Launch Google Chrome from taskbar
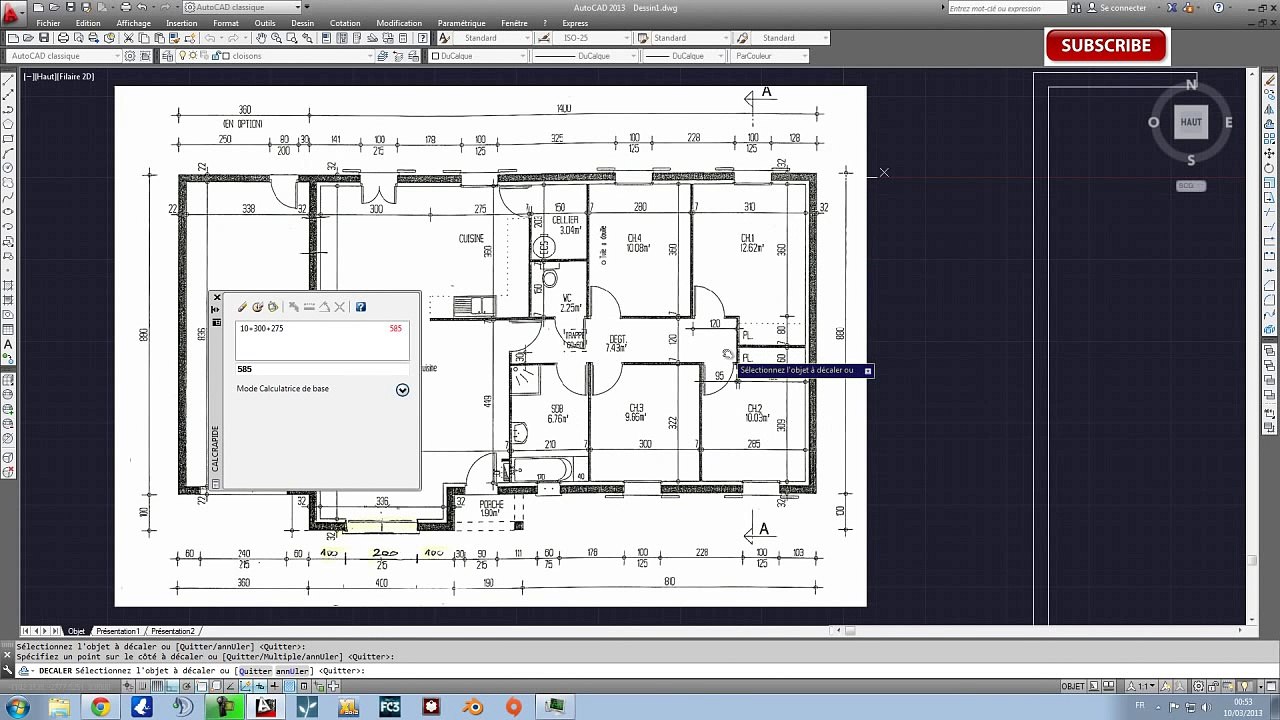Screen dimensions: 1280x720 [x=100, y=707]
